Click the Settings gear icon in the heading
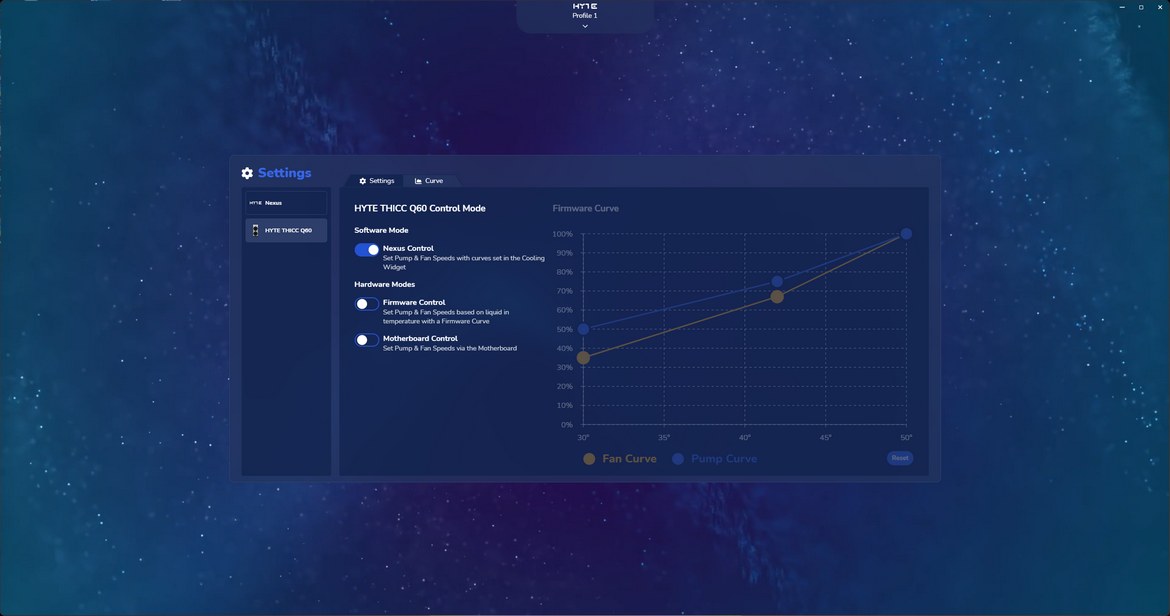 tap(247, 173)
